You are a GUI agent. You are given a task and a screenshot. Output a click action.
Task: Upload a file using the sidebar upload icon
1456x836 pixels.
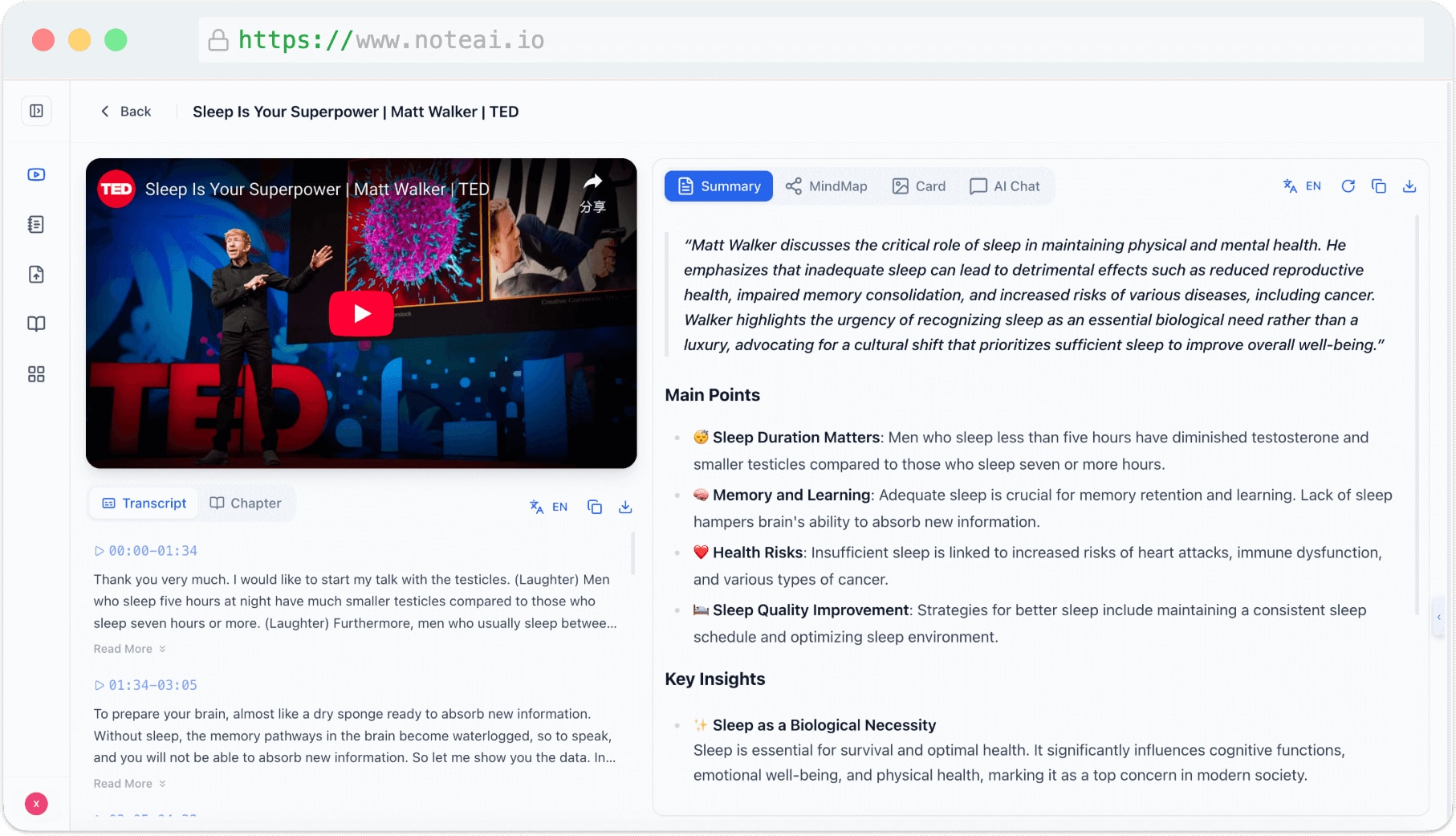pos(36,274)
